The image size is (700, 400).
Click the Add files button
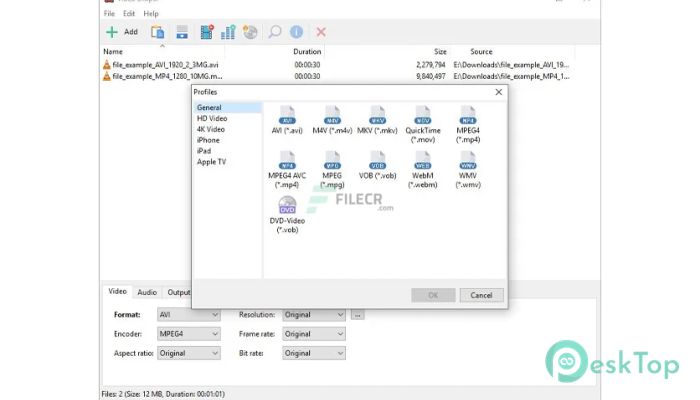122,32
